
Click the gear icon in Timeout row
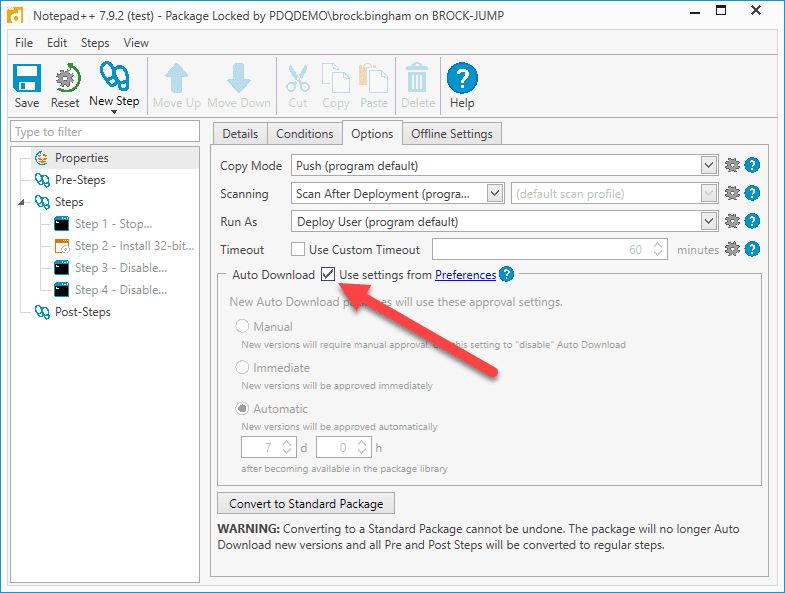[732, 249]
